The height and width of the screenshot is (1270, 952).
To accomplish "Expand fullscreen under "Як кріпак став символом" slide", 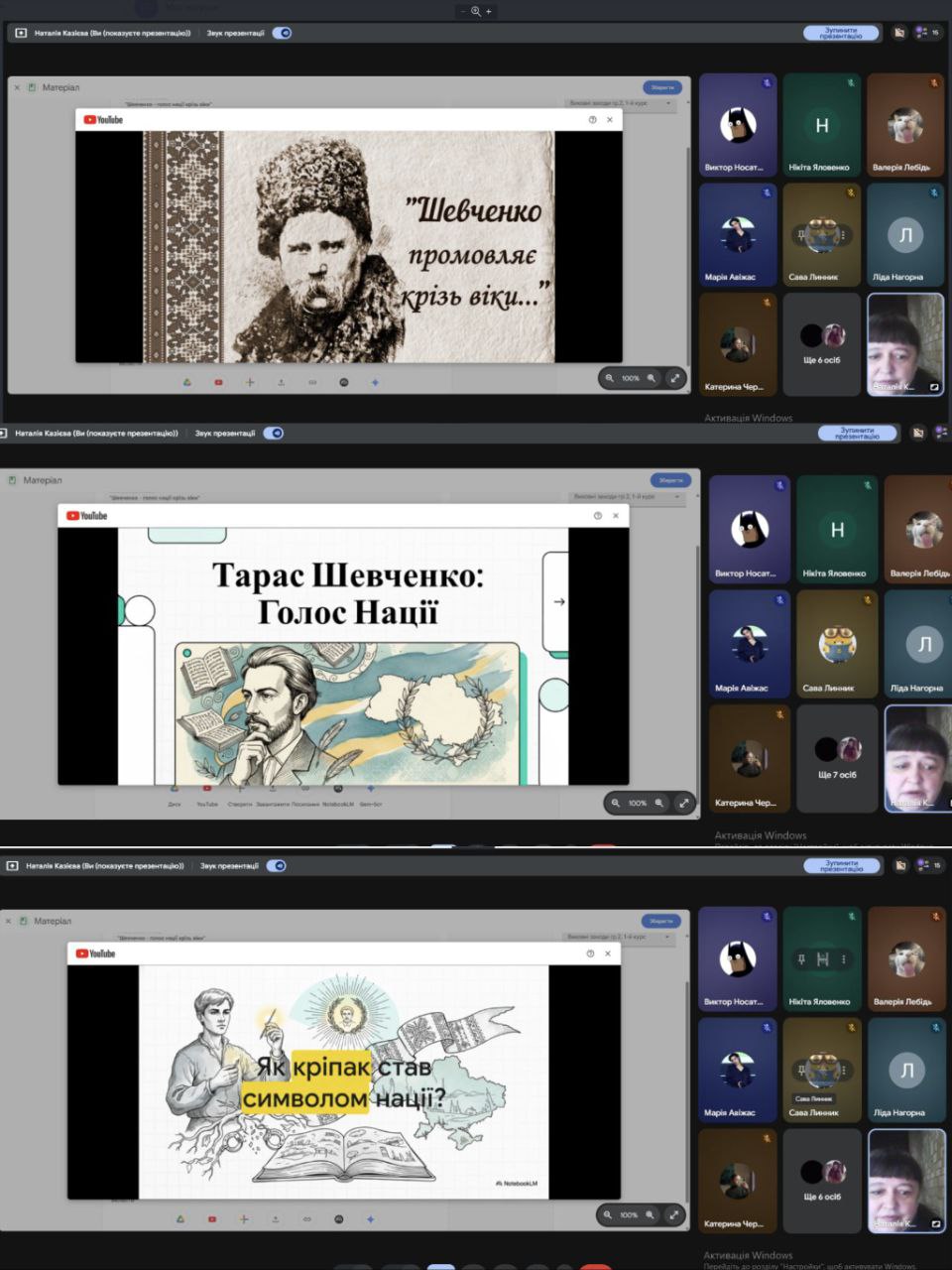I will coord(674,1213).
